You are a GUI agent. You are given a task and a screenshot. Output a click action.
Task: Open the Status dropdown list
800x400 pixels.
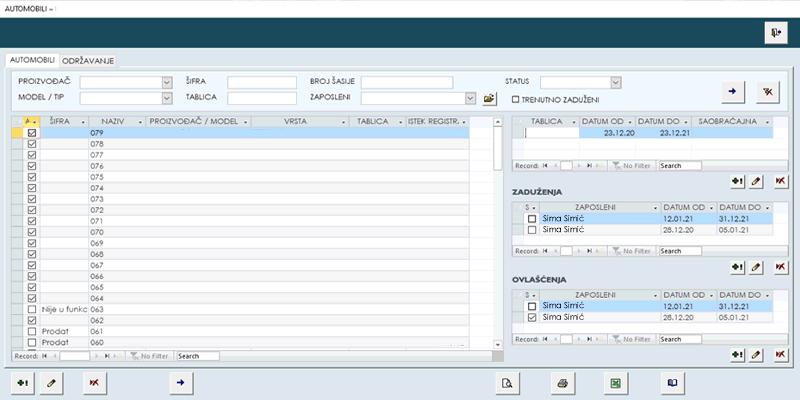[x=615, y=82]
